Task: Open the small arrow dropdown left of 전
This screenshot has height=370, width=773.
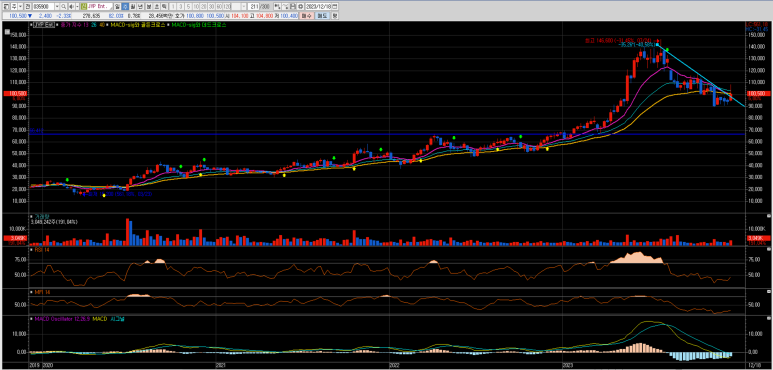Action: [x=20, y=6]
